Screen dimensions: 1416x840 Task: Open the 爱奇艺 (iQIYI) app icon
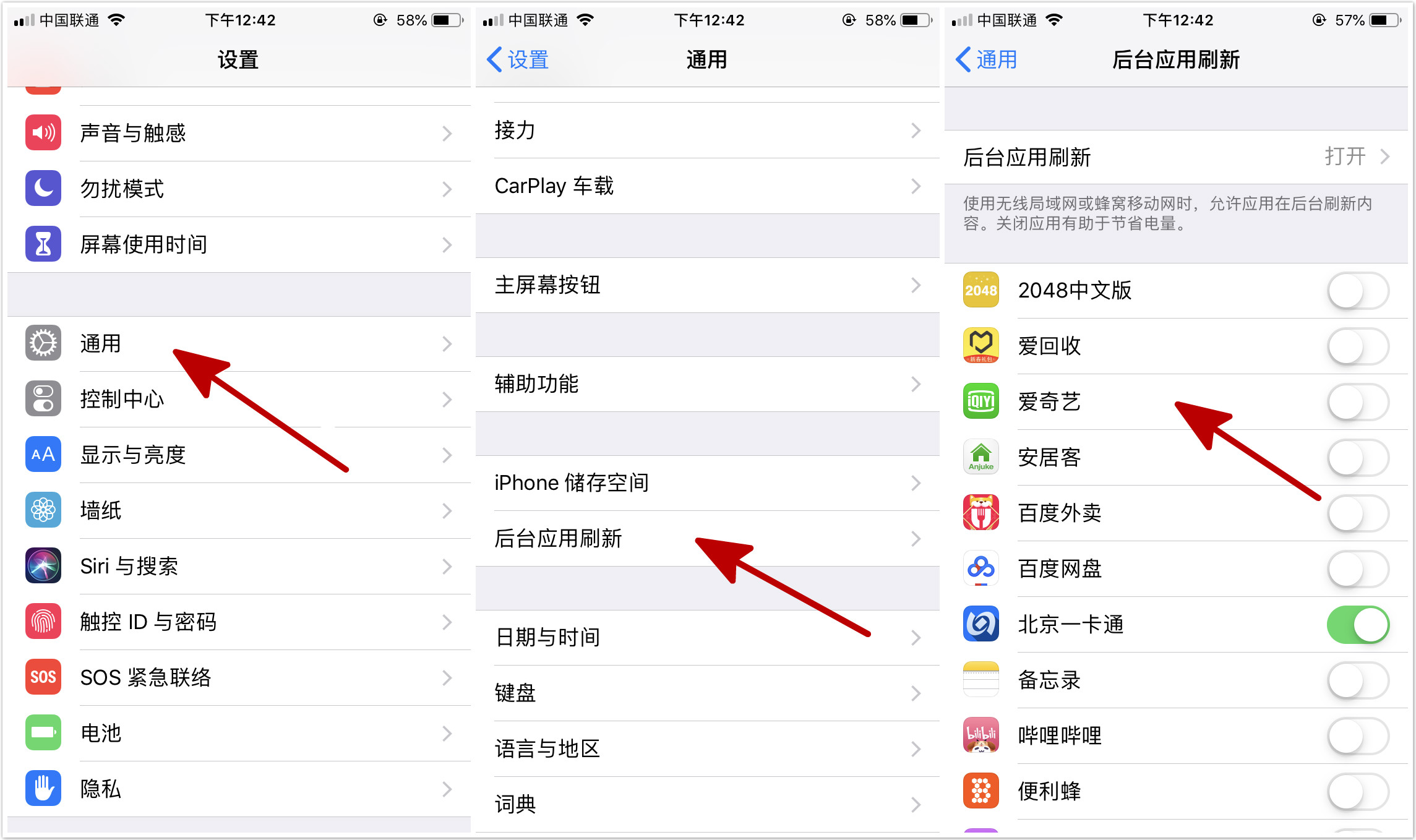click(x=981, y=402)
